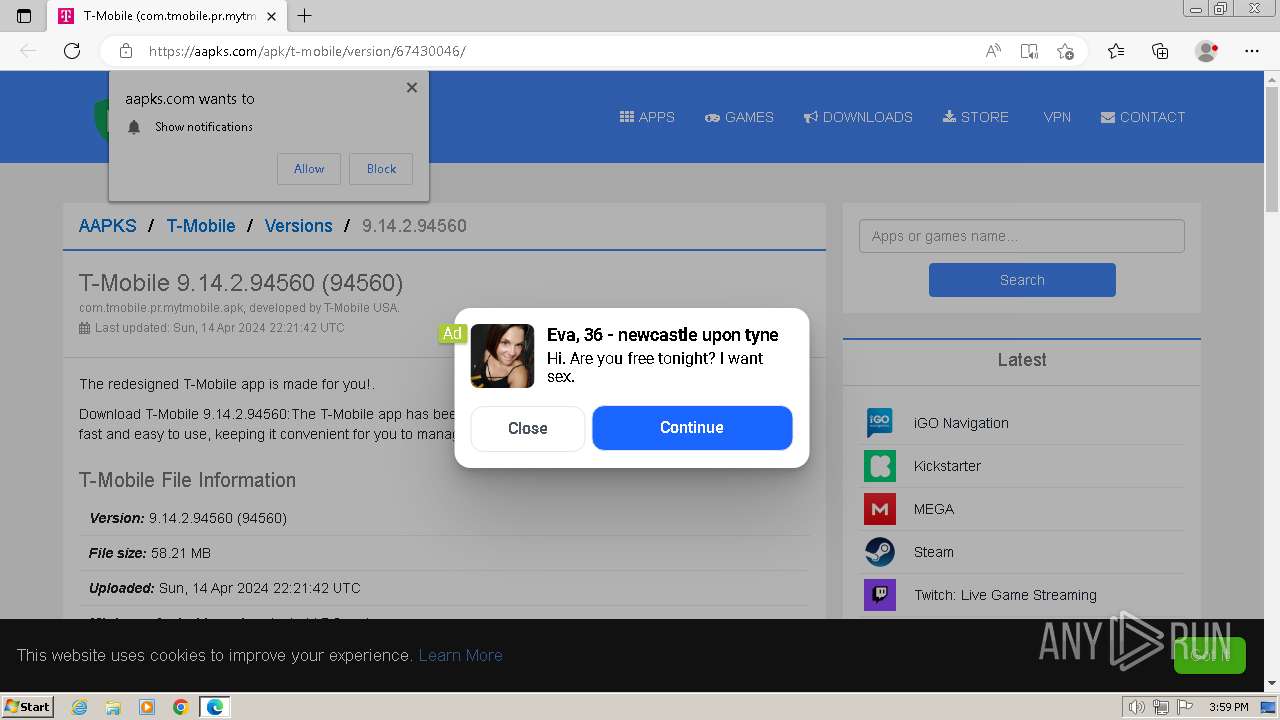The height and width of the screenshot is (720, 1280).
Task: Click the green Ad label
Action: 452,334
